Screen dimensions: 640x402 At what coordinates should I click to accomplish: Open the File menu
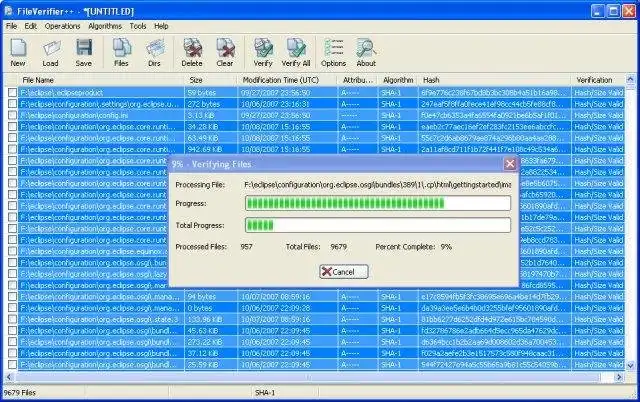click(x=11, y=26)
